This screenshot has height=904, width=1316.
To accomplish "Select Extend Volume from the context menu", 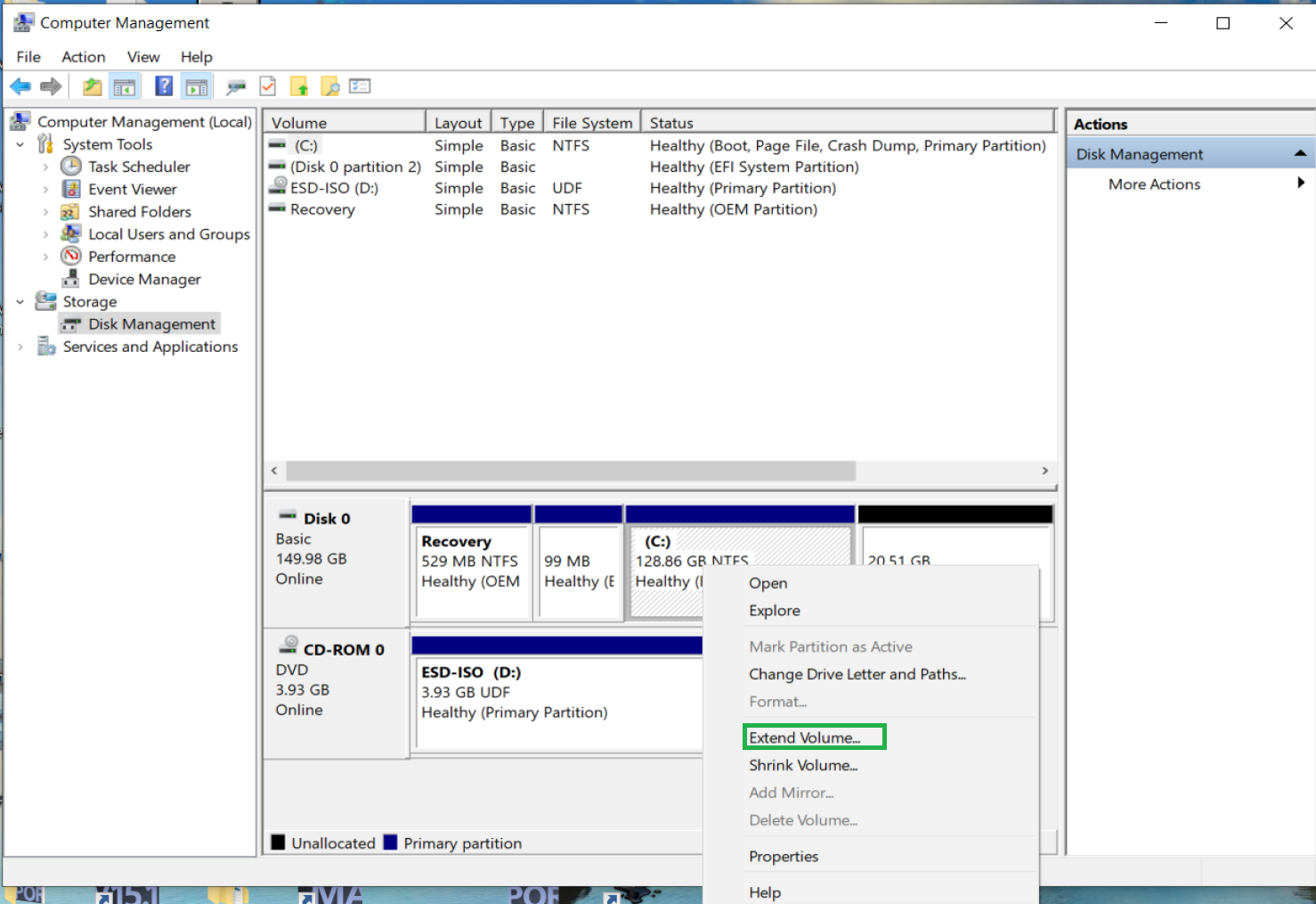I will (804, 737).
